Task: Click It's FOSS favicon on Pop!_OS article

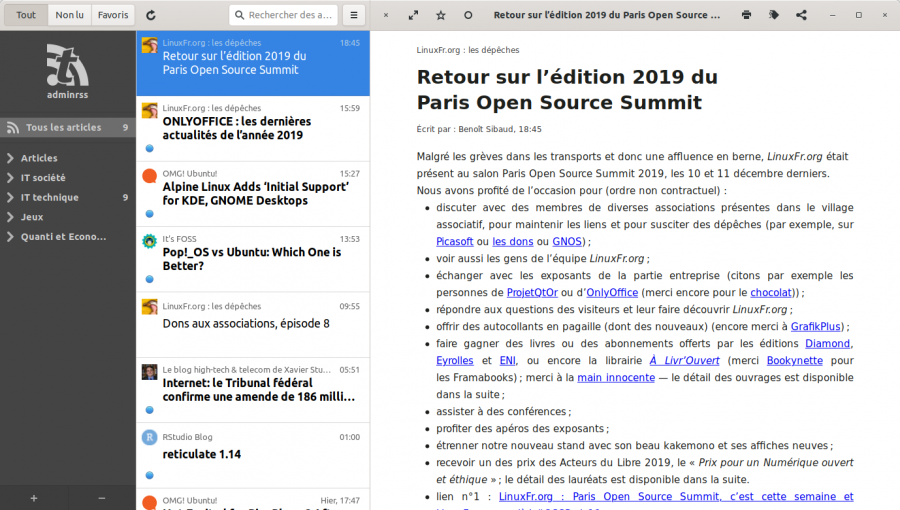Action: [150, 242]
